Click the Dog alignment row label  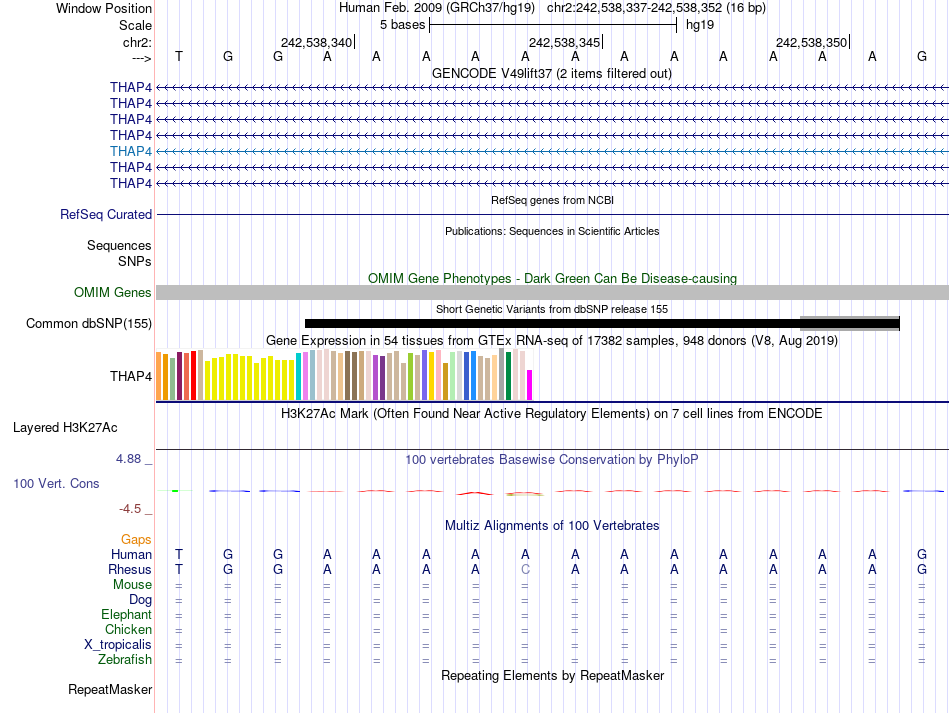point(141,600)
